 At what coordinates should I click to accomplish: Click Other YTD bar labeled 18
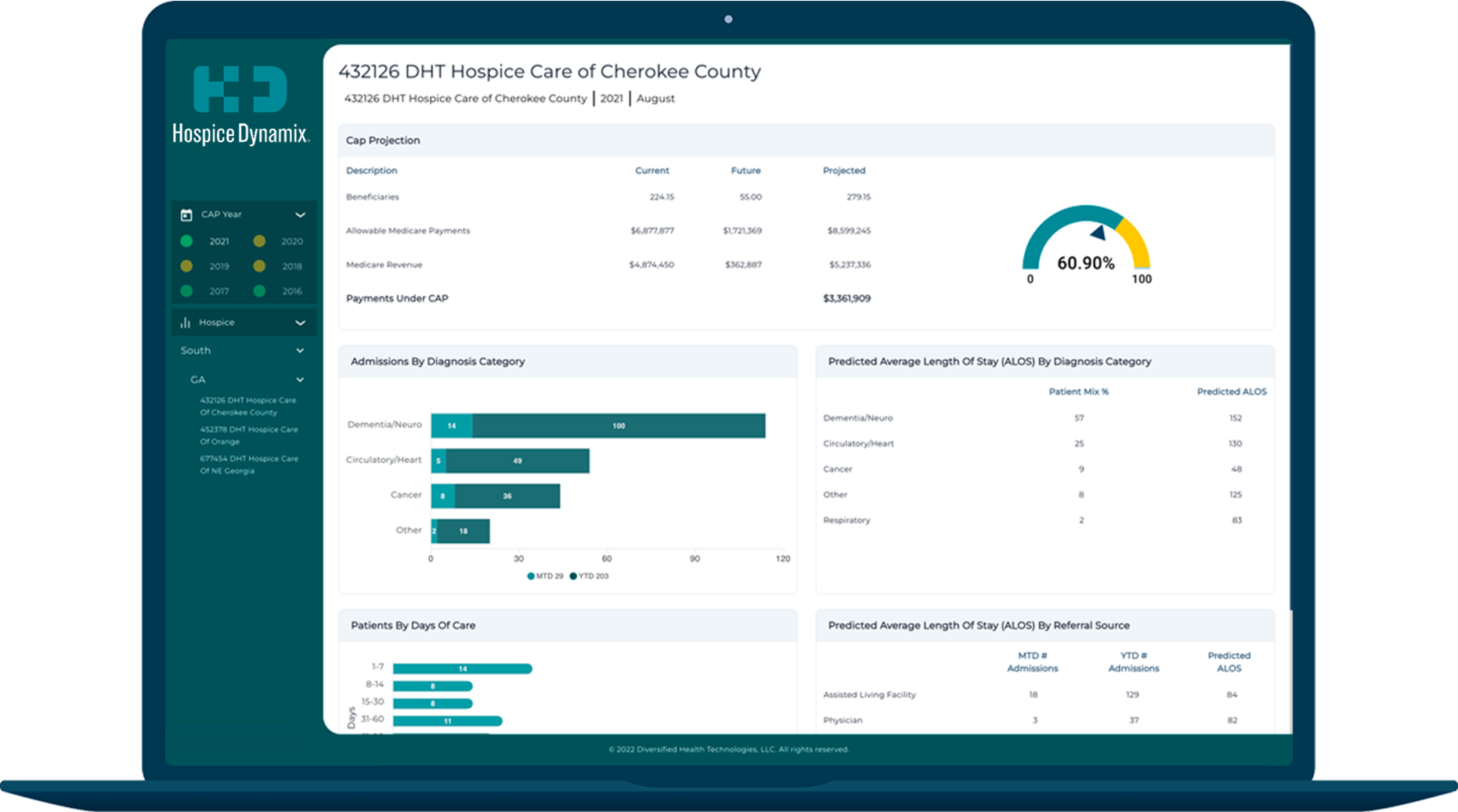[464, 531]
